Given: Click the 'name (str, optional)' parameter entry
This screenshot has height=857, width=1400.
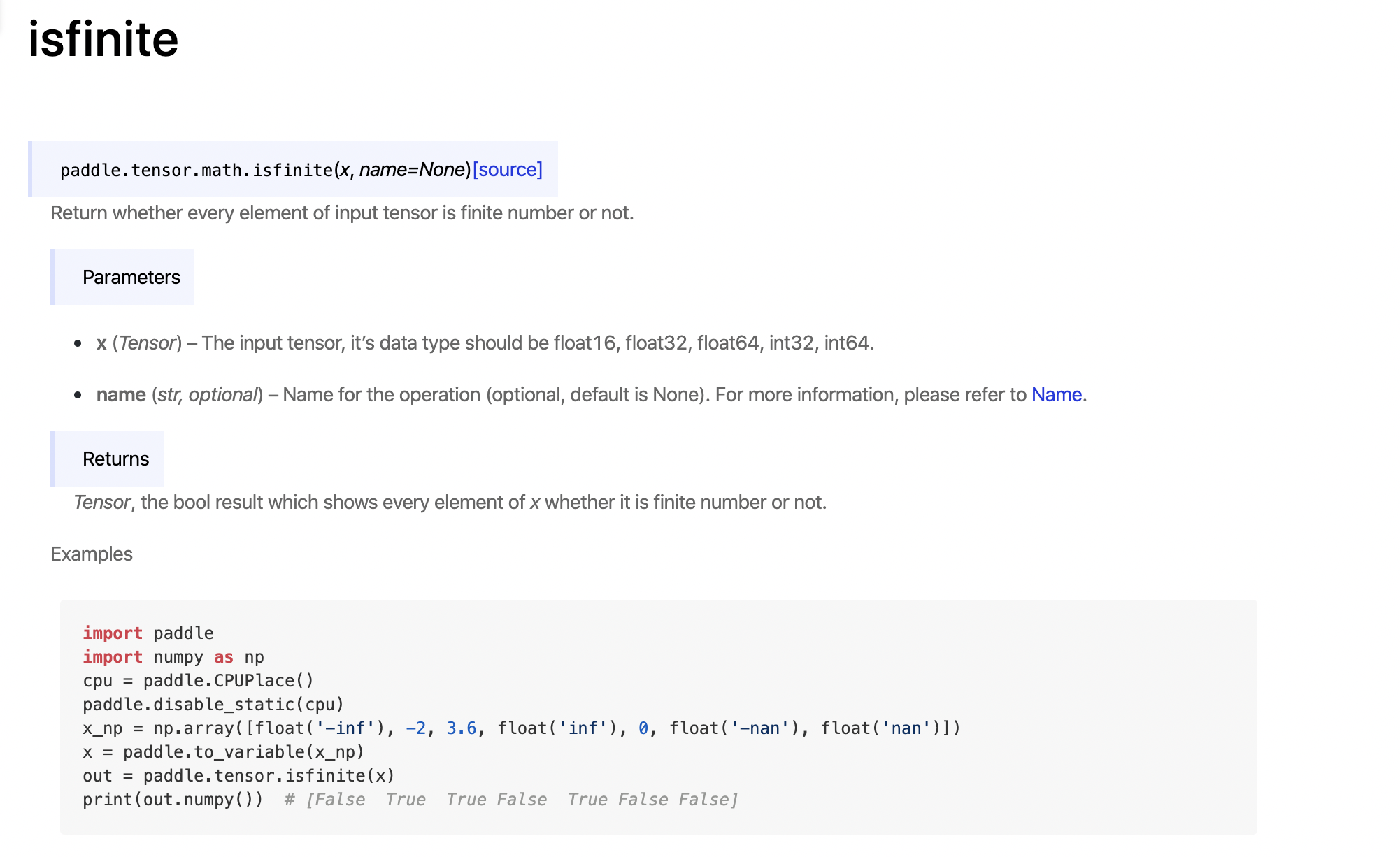Looking at the screenshot, I should coord(592,395).
